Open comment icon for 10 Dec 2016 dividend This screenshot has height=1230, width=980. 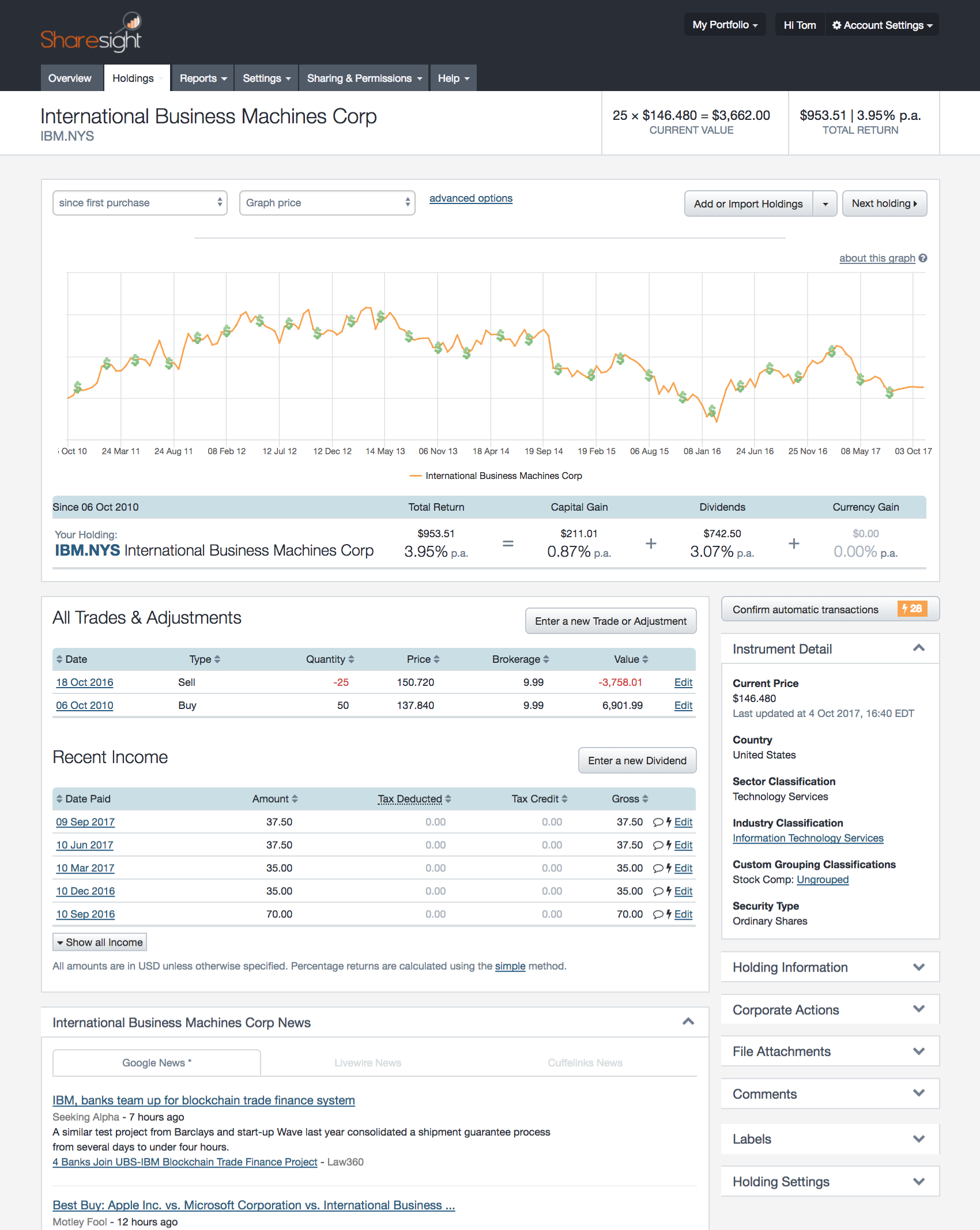pos(658,892)
